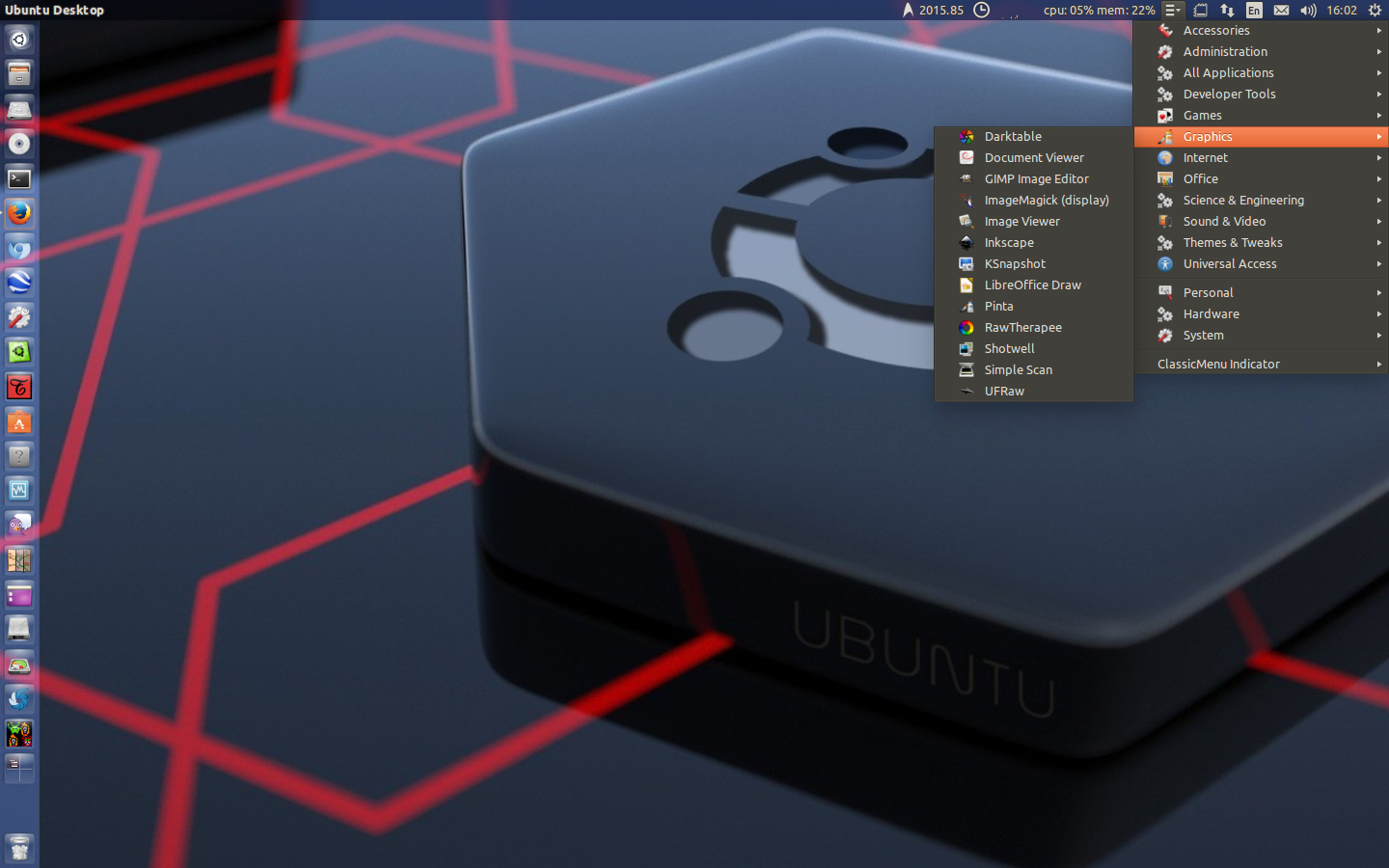Open the workspace switcher in launcher

(19, 769)
